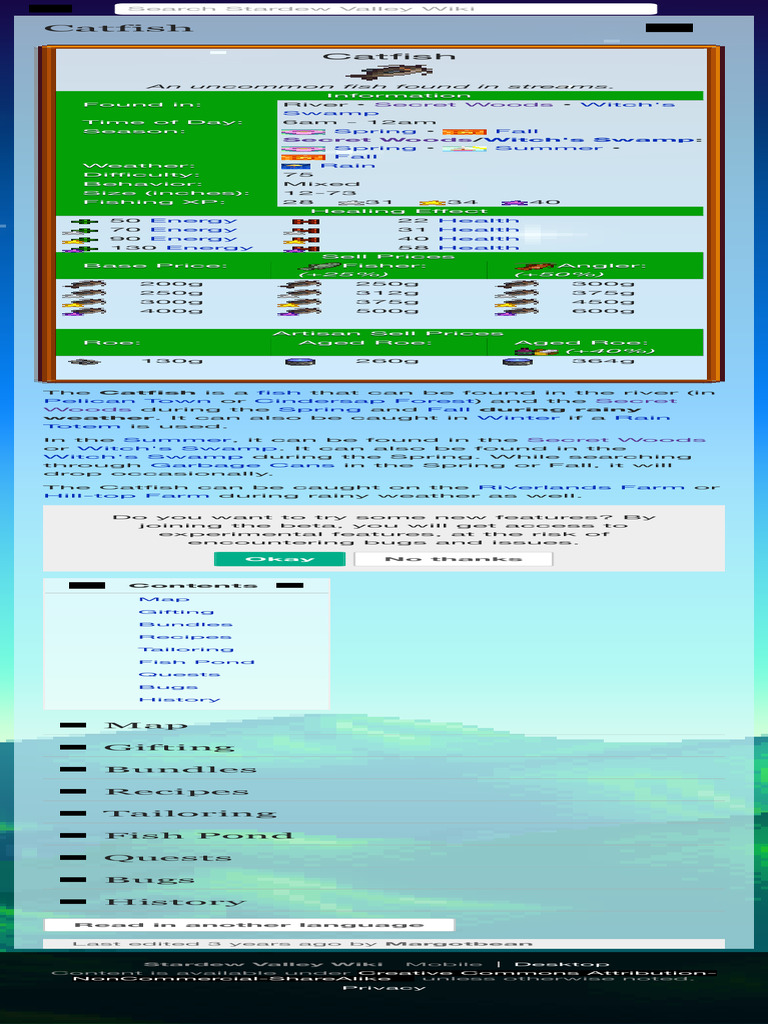Click the 130 Energy link
768x1024 pixels.
point(210,248)
